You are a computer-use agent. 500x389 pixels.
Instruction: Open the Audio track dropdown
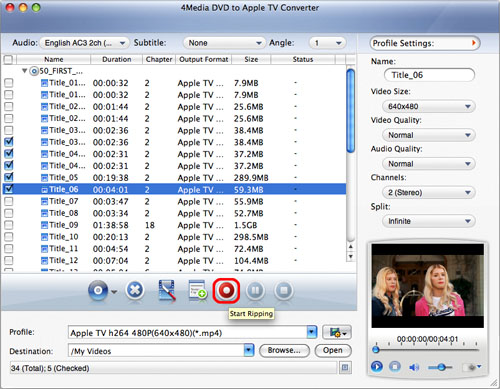click(x=84, y=43)
